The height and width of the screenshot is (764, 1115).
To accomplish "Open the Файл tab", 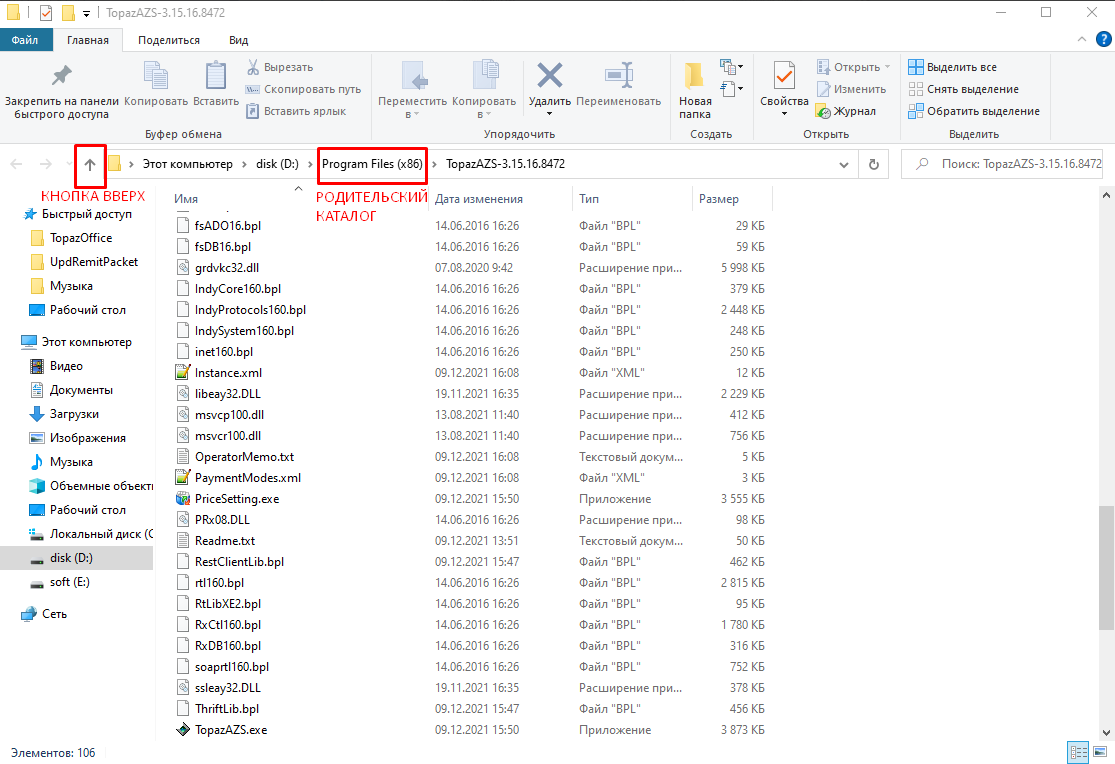I will pos(25,40).
